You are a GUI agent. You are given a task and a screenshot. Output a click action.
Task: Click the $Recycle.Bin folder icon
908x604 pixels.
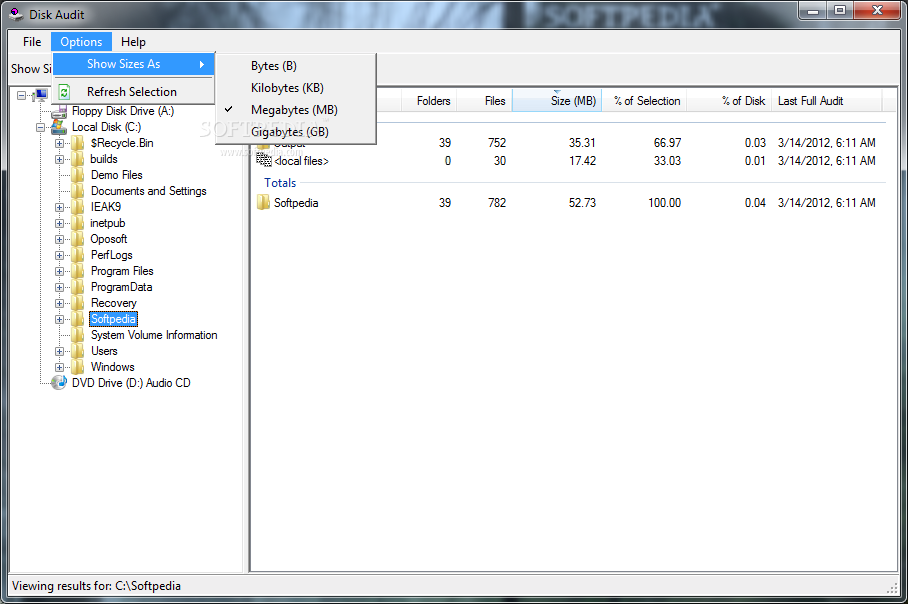(78, 143)
